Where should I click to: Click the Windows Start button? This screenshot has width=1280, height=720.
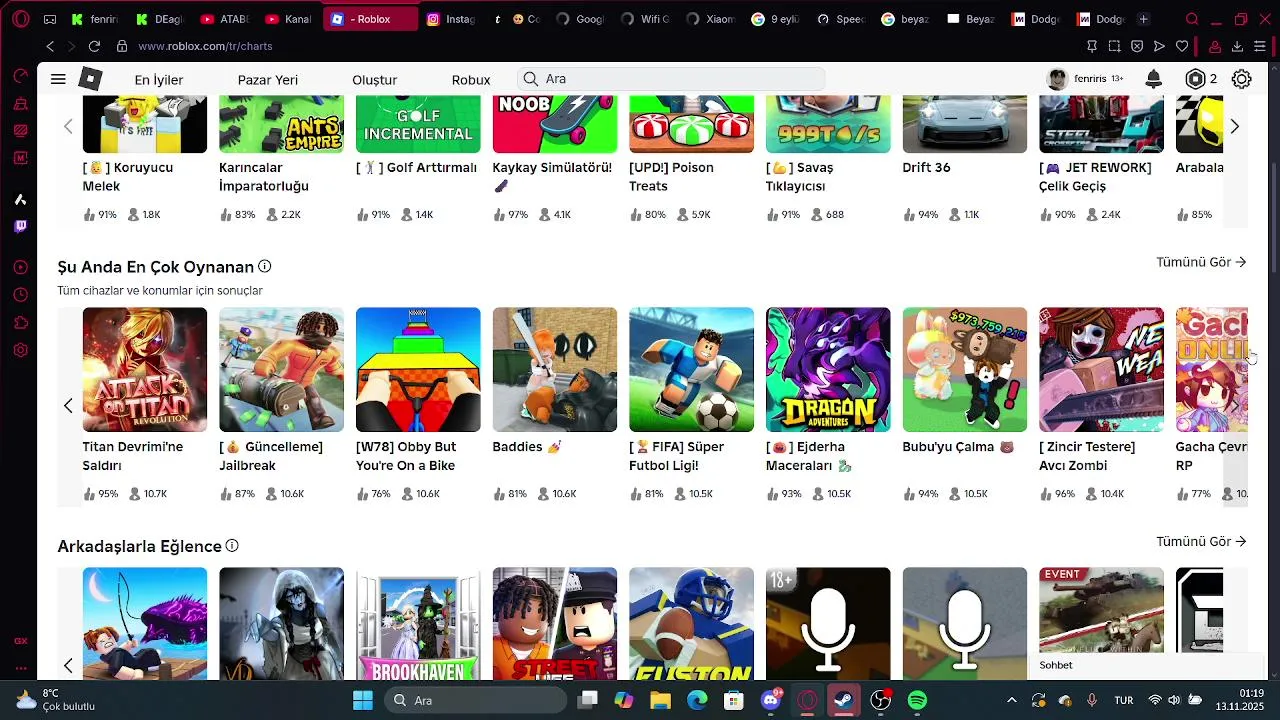(362, 701)
